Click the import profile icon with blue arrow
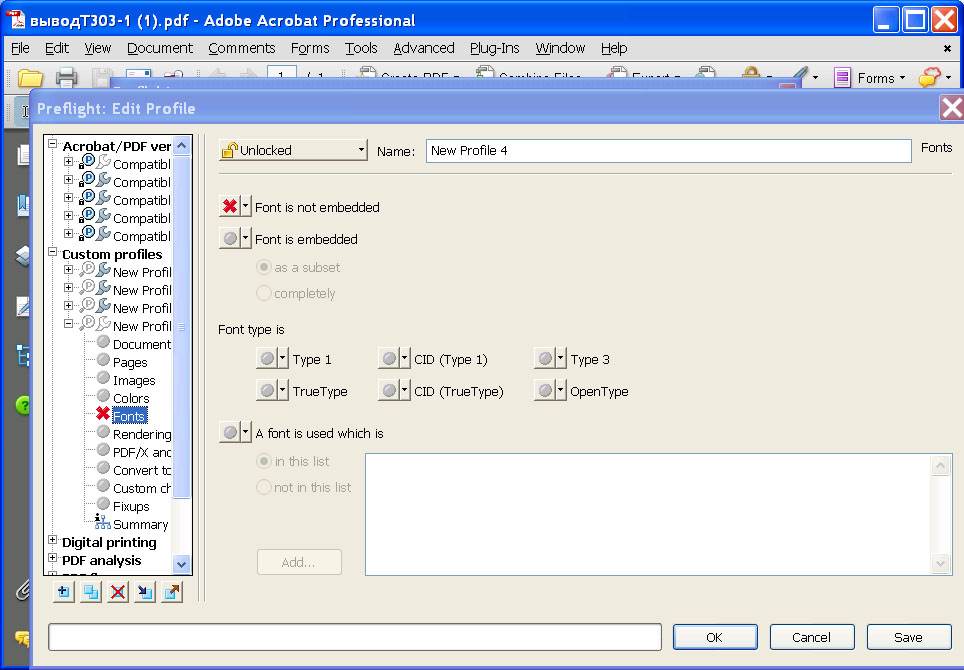This screenshot has width=964, height=670. pyautogui.click(x=145, y=593)
